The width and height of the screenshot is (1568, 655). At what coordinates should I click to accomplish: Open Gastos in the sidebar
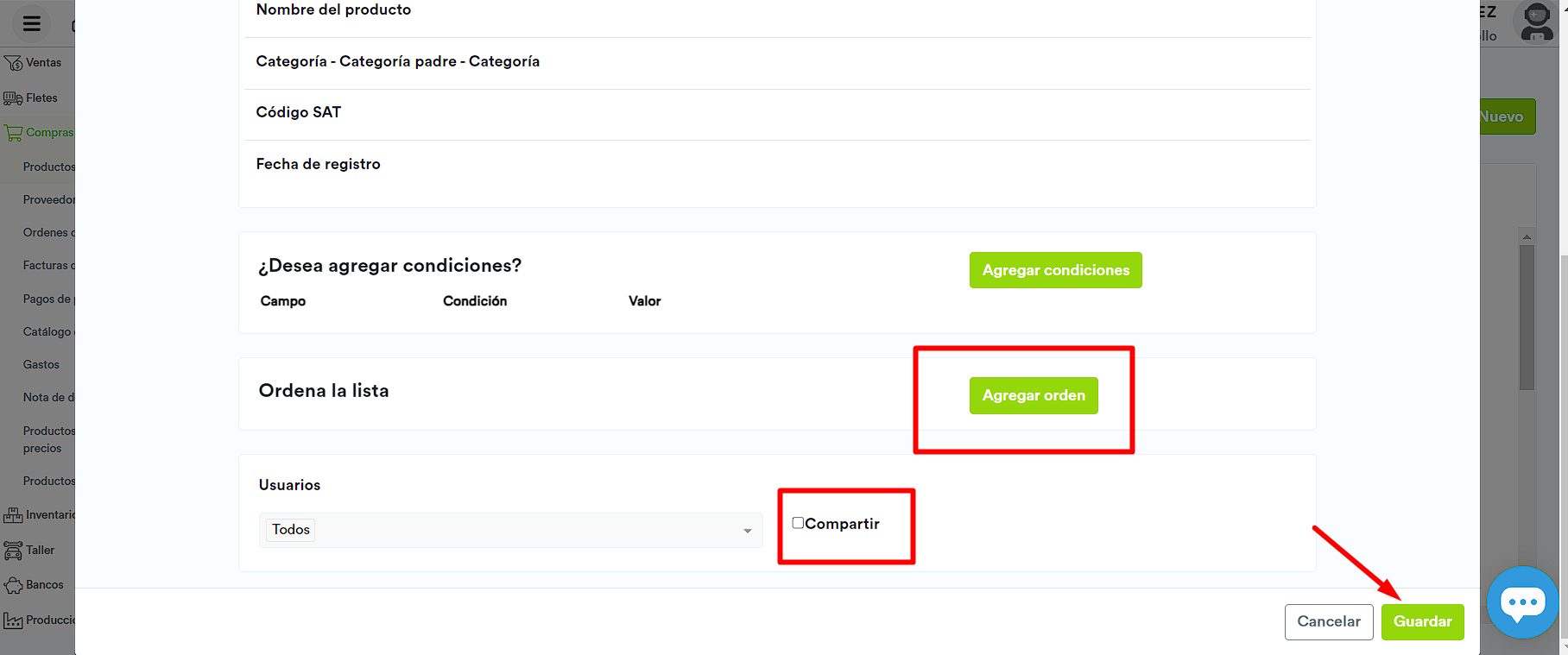tap(41, 365)
